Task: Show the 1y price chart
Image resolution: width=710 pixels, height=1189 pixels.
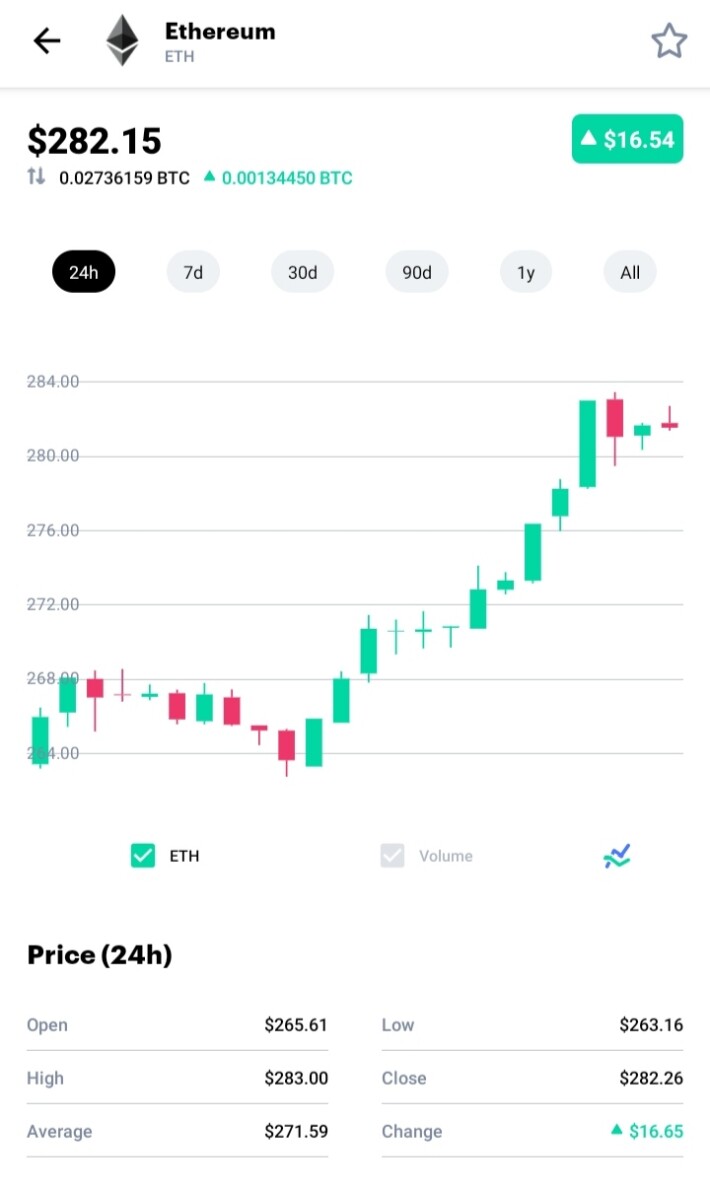Action: pos(526,272)
